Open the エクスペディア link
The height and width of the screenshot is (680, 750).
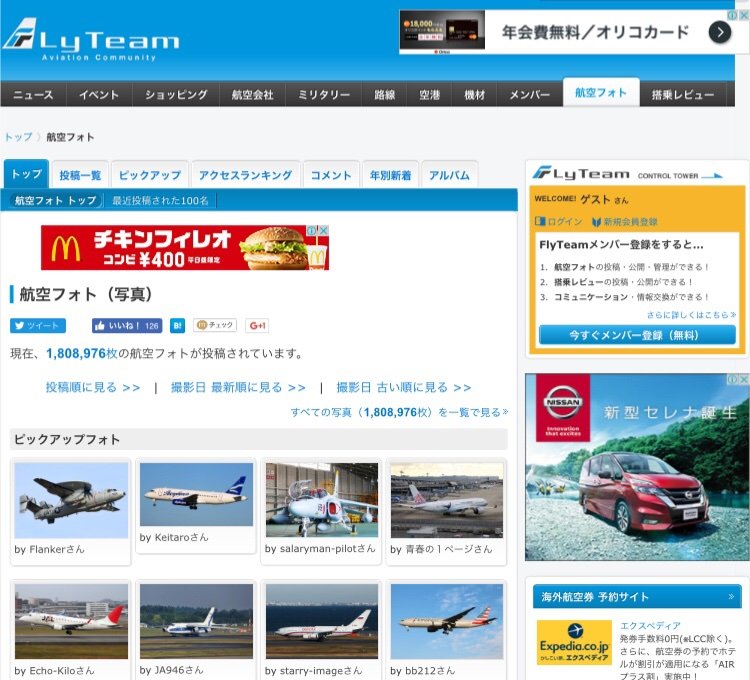(650, 625)
